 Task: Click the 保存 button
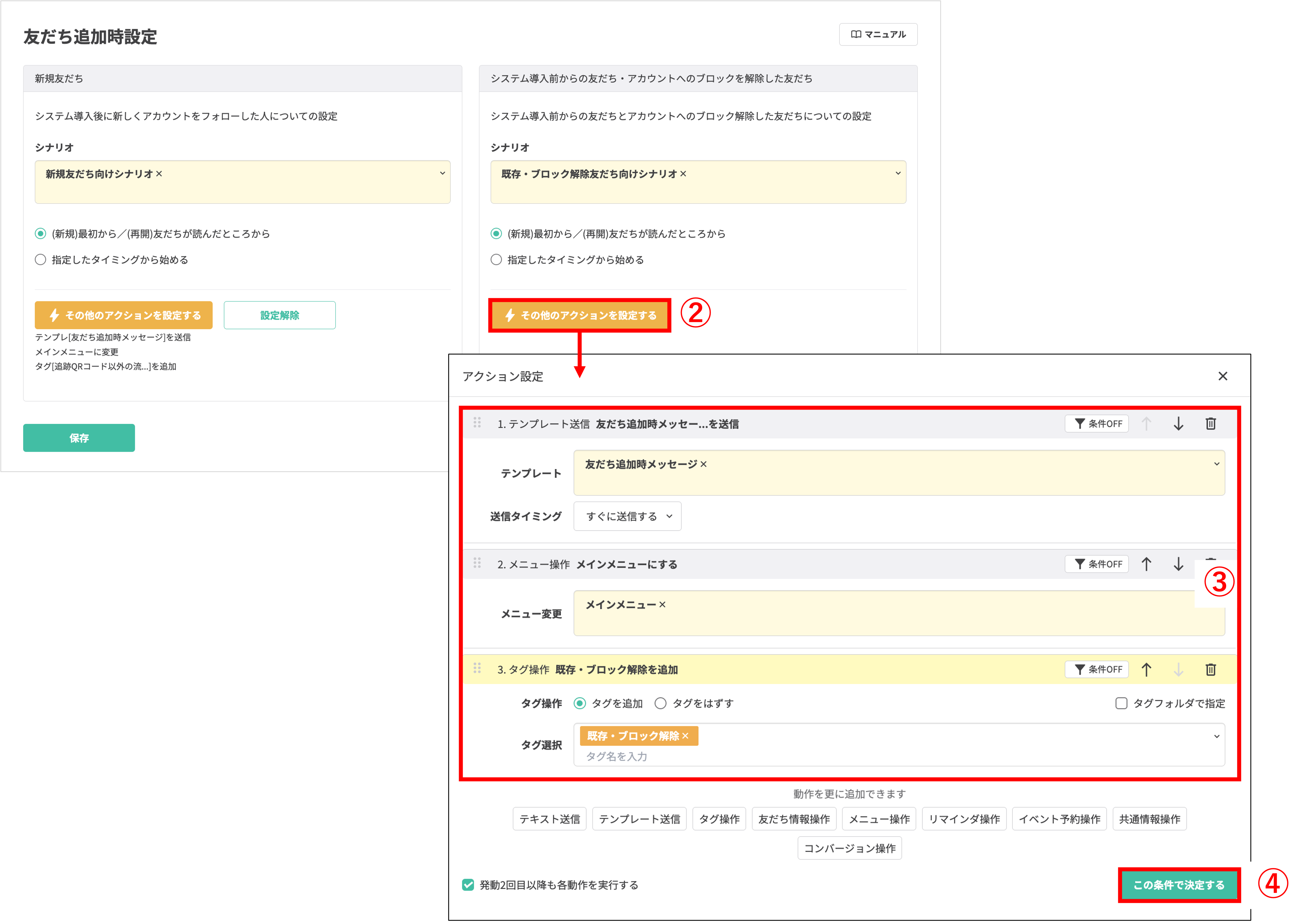[x=79, y=437]
